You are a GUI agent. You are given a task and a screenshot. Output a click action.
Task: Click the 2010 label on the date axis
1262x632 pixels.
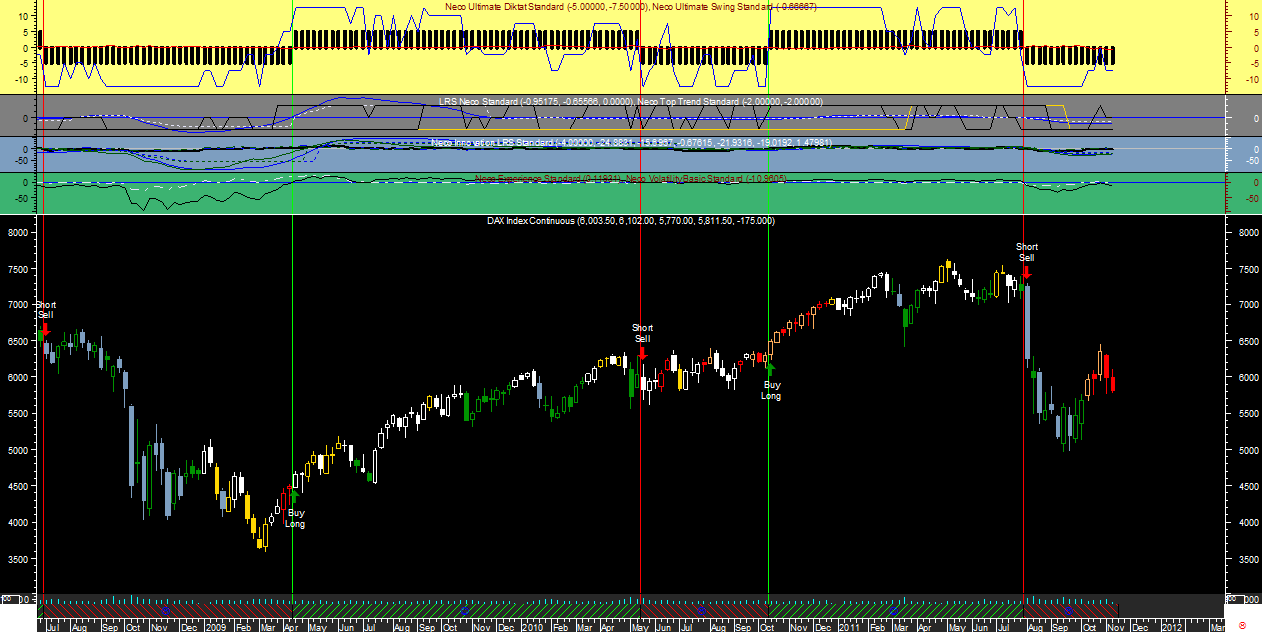point(533,626)
